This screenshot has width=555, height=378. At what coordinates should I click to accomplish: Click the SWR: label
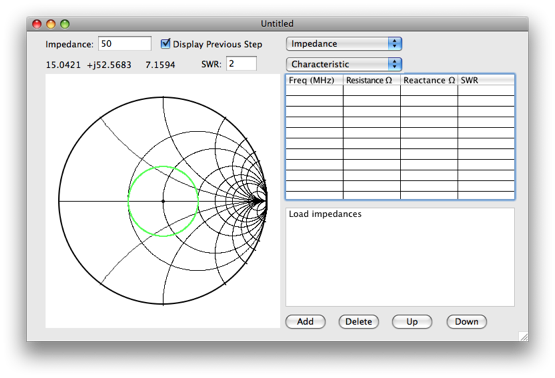(x=211, y=64)
